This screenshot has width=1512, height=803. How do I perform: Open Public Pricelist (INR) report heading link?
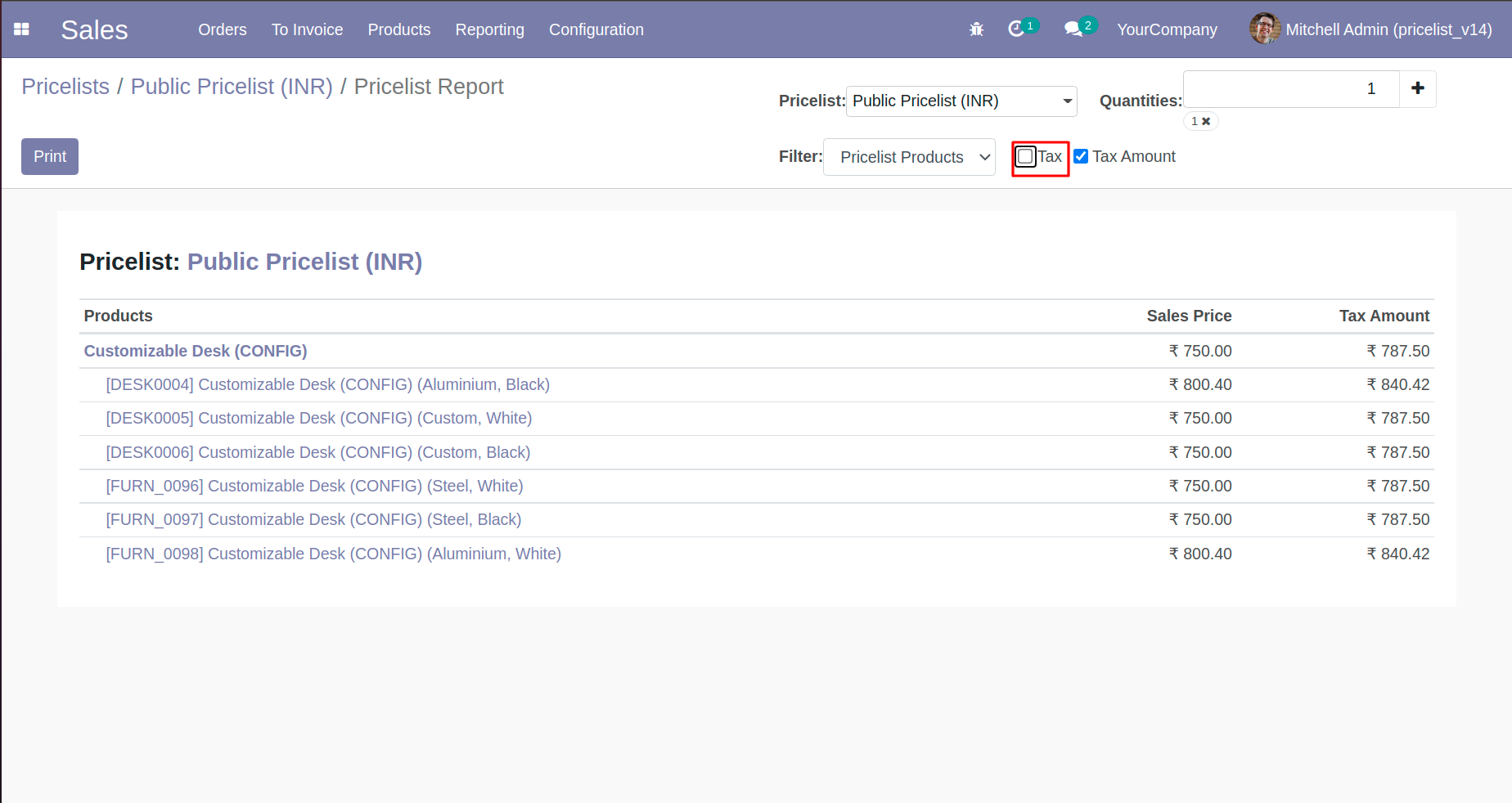tap(304, 262)
